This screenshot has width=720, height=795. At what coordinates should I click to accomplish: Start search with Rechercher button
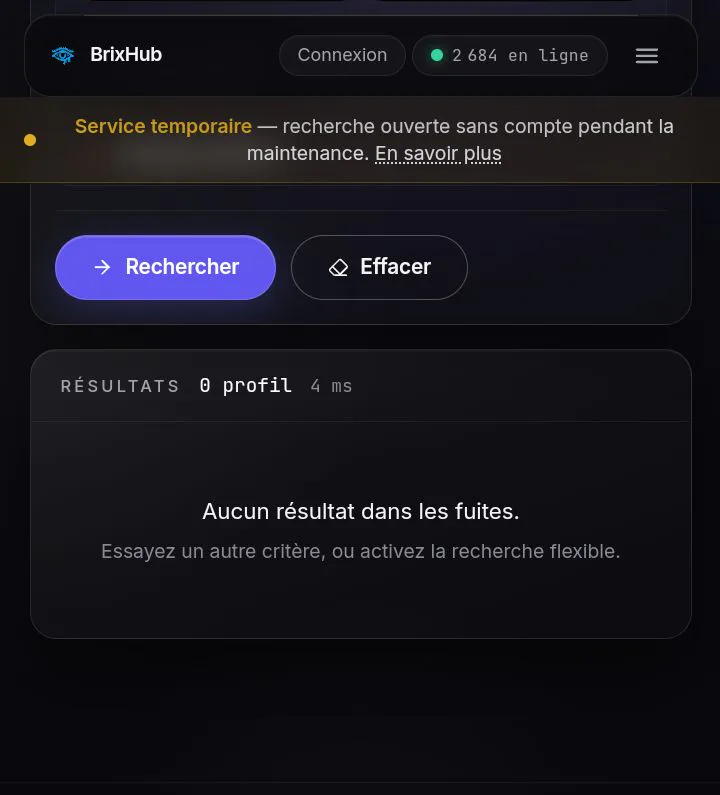pos(165,267)
